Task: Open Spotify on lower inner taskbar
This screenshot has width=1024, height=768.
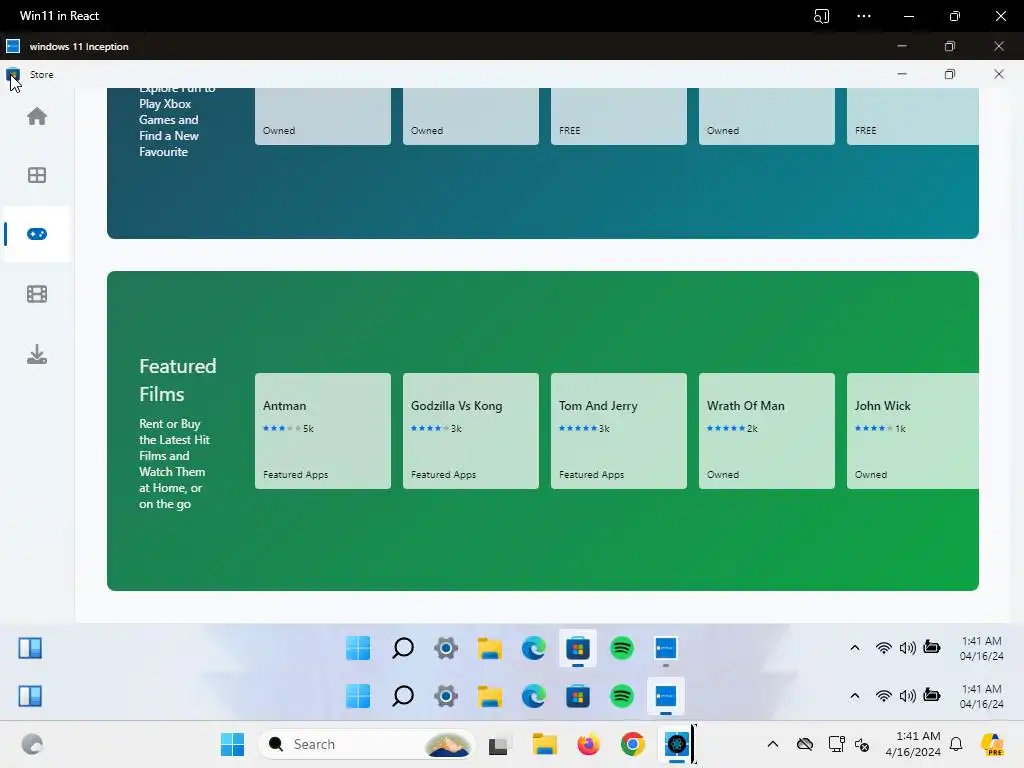Action: [x=622, y=696]
